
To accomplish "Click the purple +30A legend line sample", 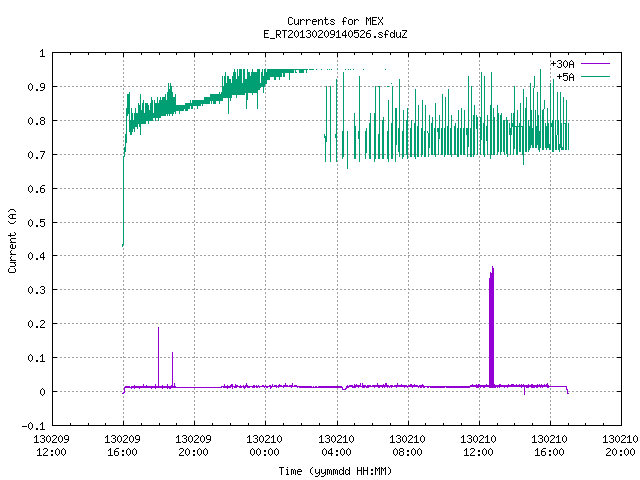I will (595, 64).
